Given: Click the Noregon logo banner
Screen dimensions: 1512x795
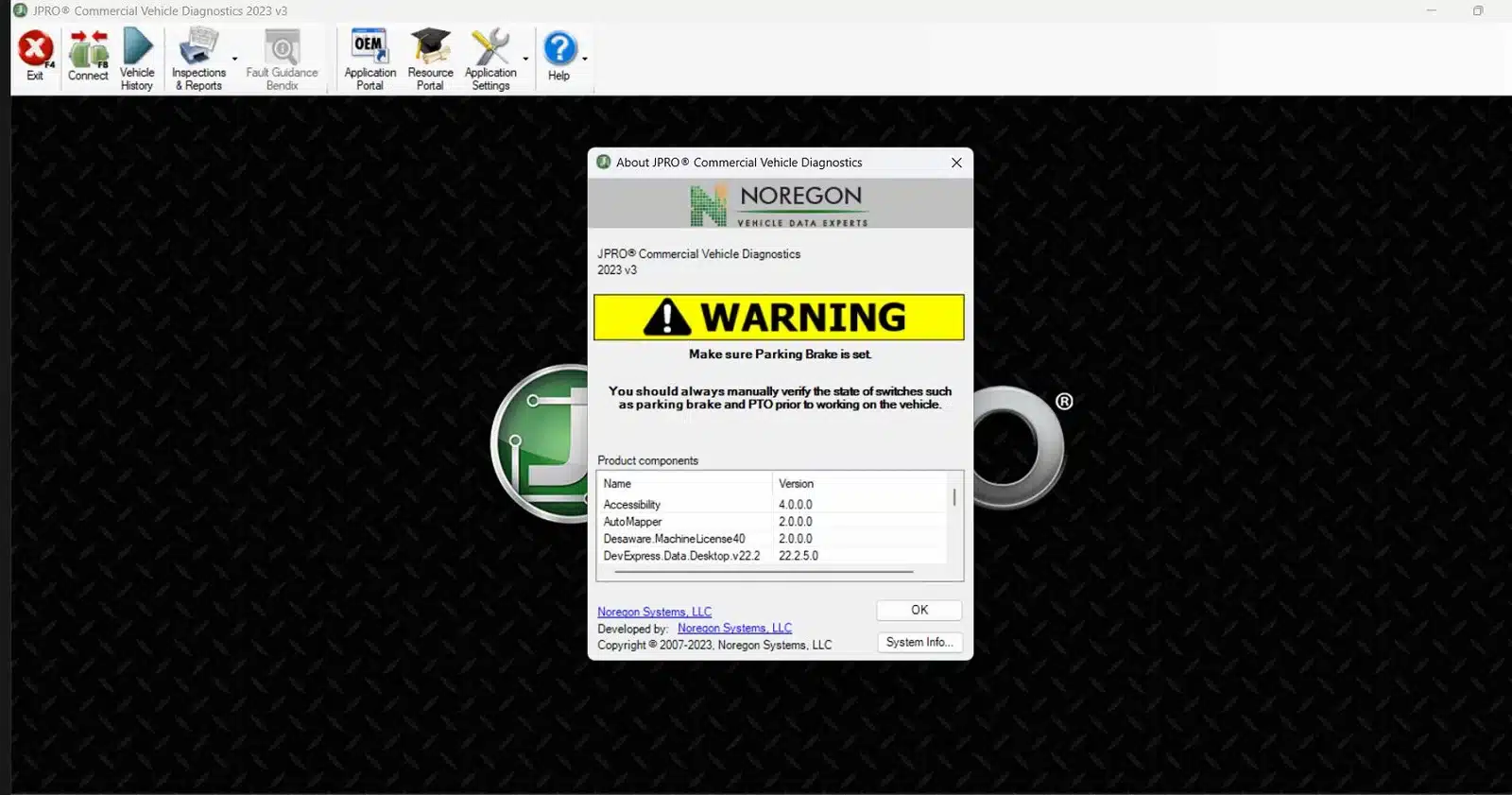Looking at the screenshot, I should (x=780, y=204).
